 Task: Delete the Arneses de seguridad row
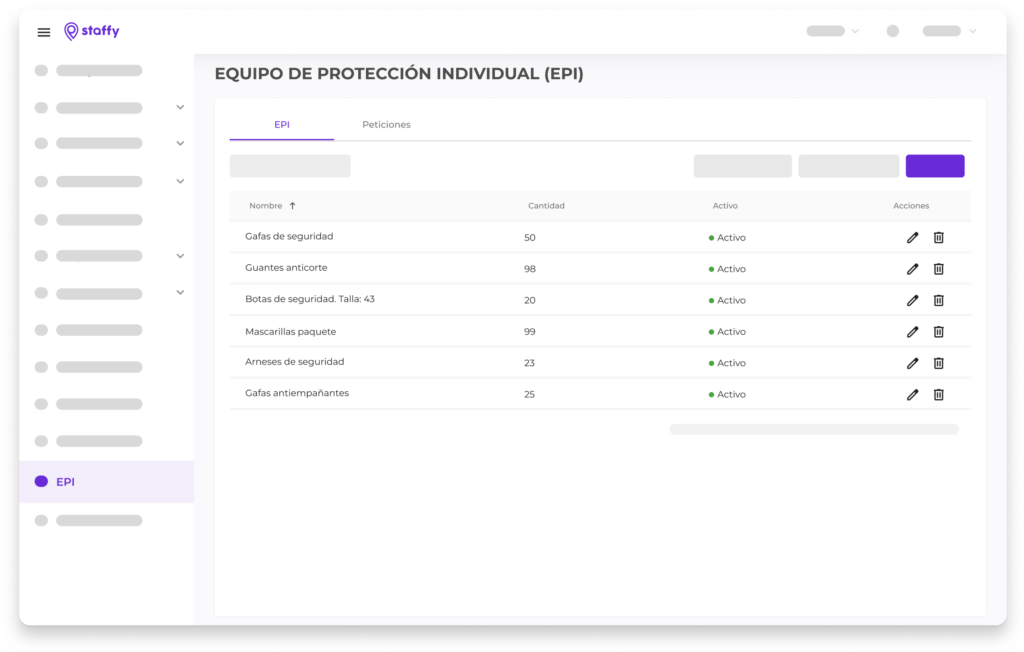(x=938, y=363)
